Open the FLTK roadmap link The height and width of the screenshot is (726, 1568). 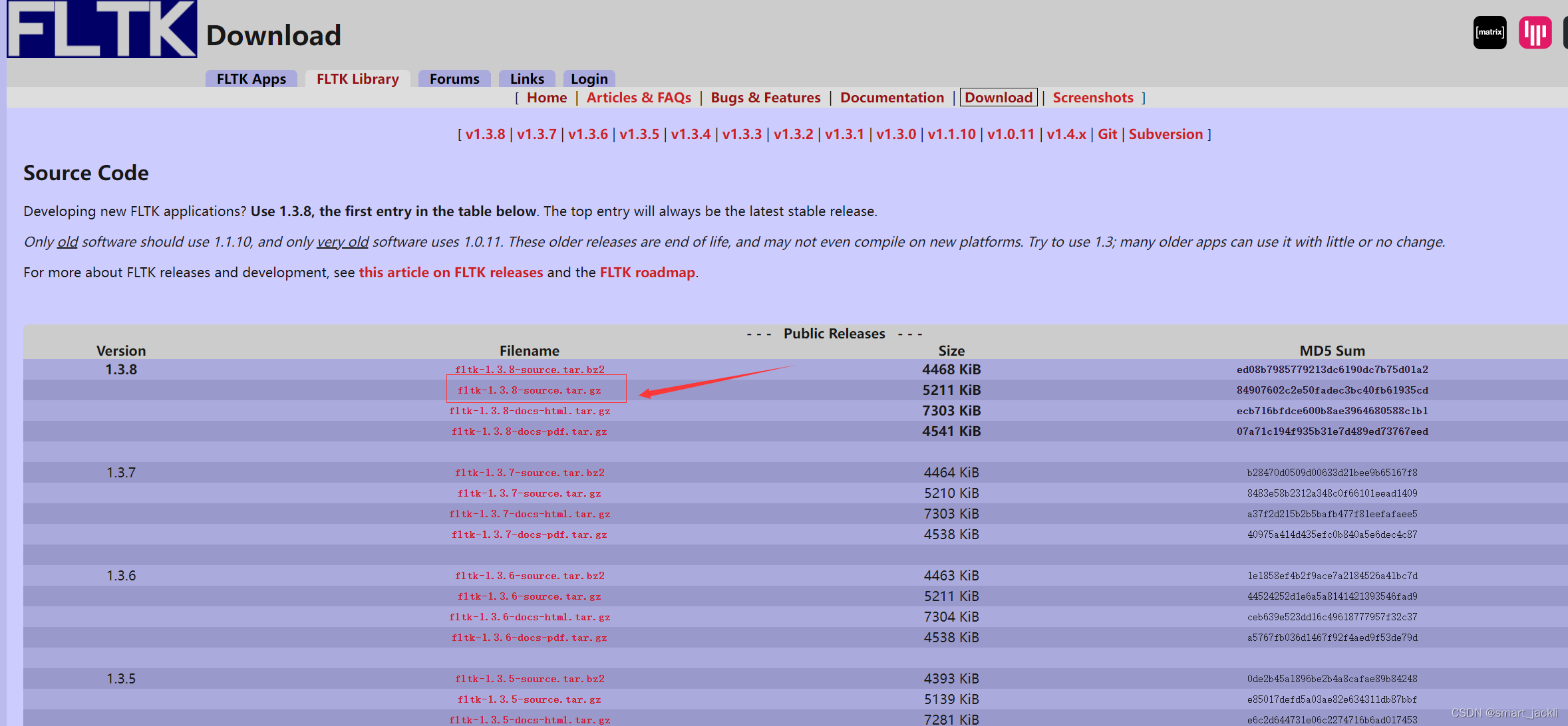click(647, 273)
